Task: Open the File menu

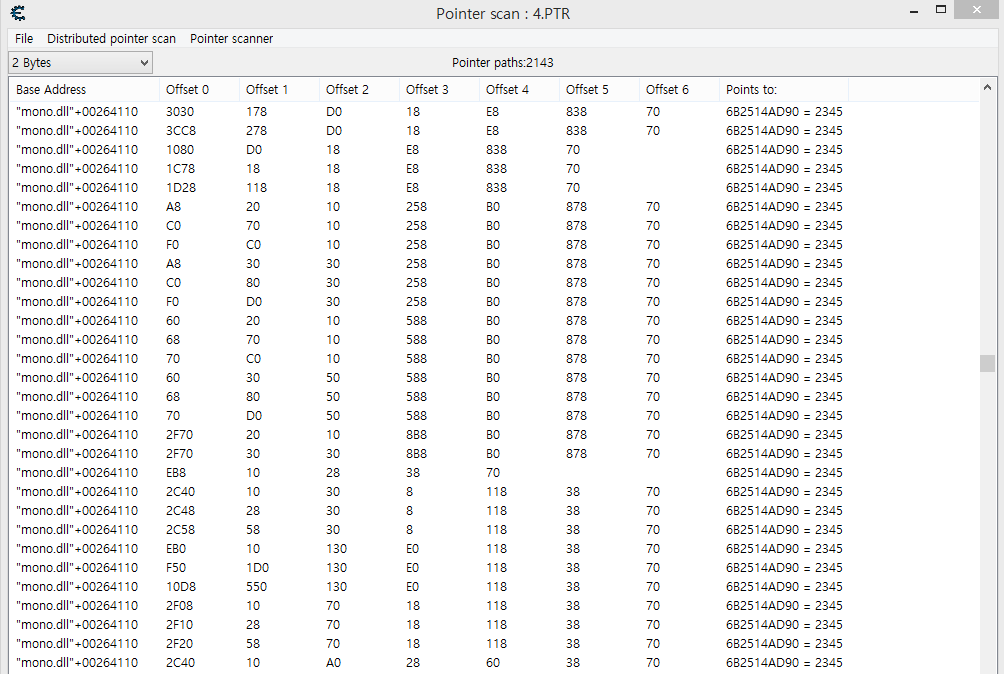Action: point(24,38)
